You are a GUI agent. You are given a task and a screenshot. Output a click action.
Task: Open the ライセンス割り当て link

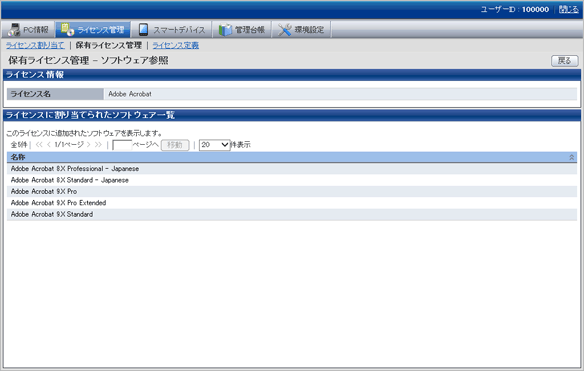[35, 45]
